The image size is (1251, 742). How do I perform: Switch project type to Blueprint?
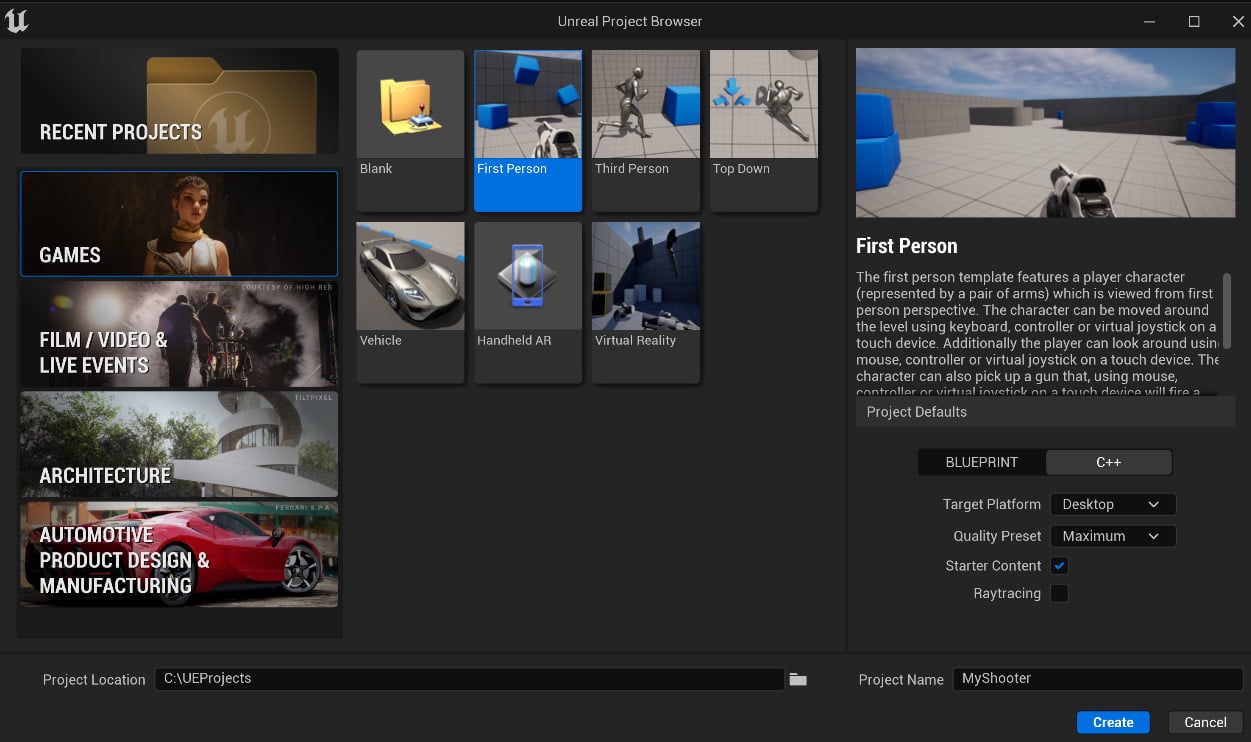pos(982,462)
